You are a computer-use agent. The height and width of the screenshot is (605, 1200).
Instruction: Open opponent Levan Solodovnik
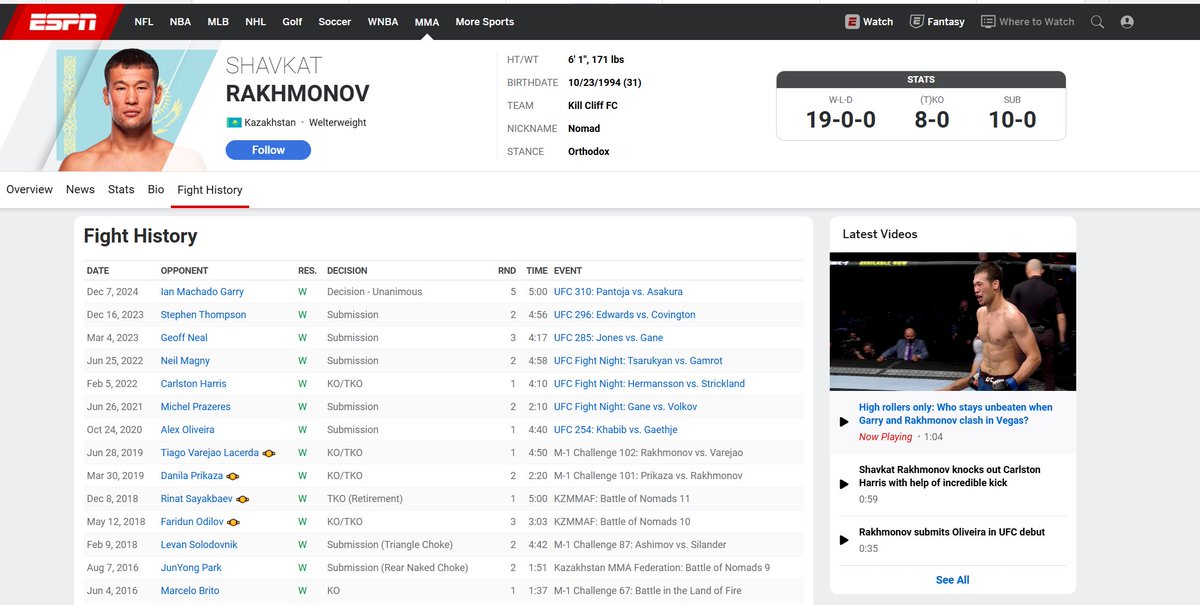198,545
